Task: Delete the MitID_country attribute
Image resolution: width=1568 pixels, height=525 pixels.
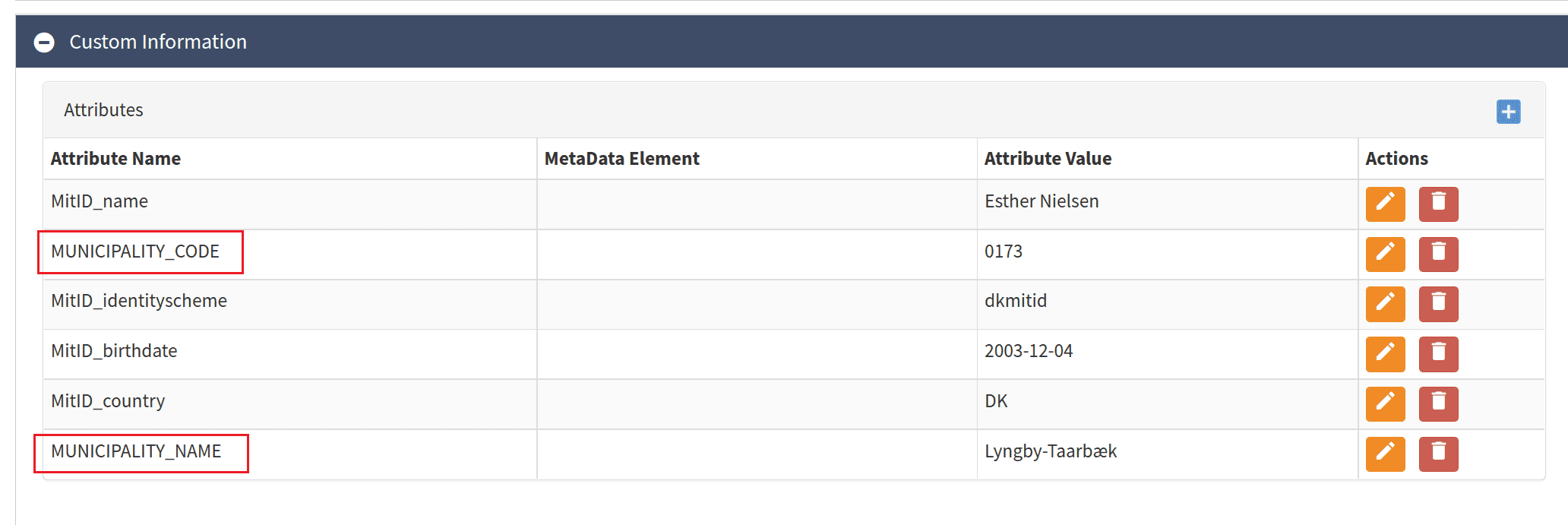Action: pyautogui.click(x=1438, y=403)
